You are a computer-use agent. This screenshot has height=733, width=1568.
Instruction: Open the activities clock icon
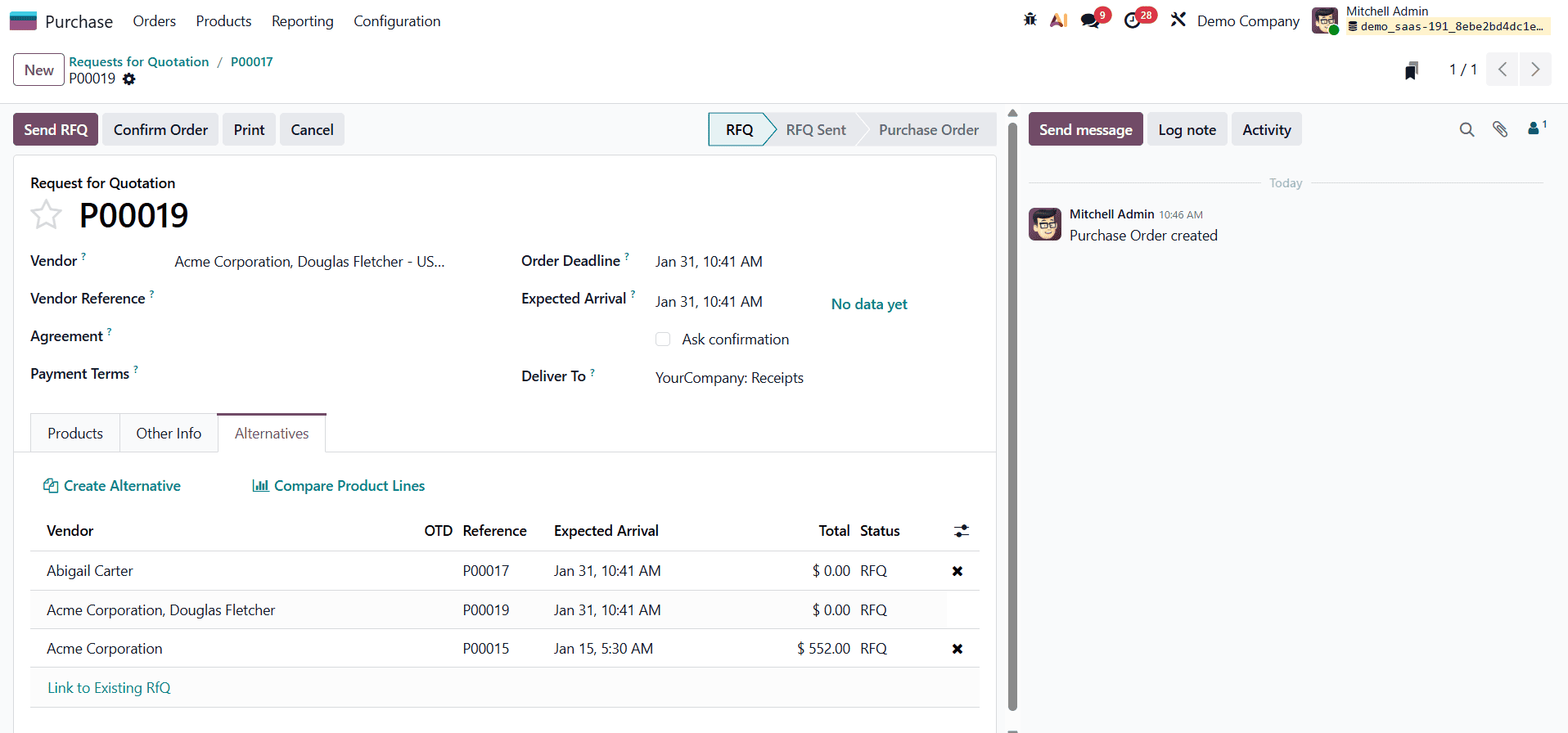click(x=1133, y=20)
